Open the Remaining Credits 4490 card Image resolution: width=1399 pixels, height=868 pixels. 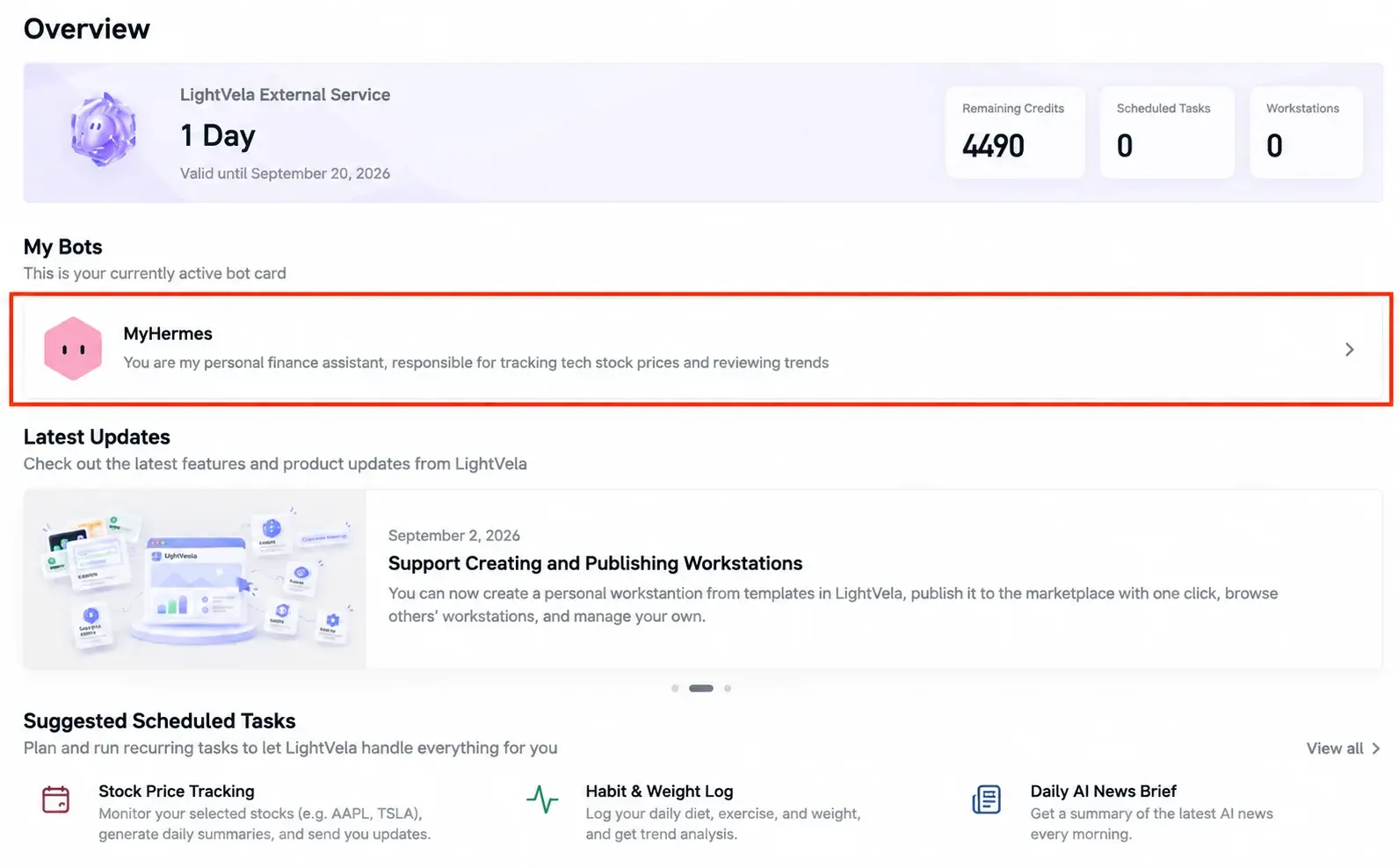click(x=1016, y=133)
